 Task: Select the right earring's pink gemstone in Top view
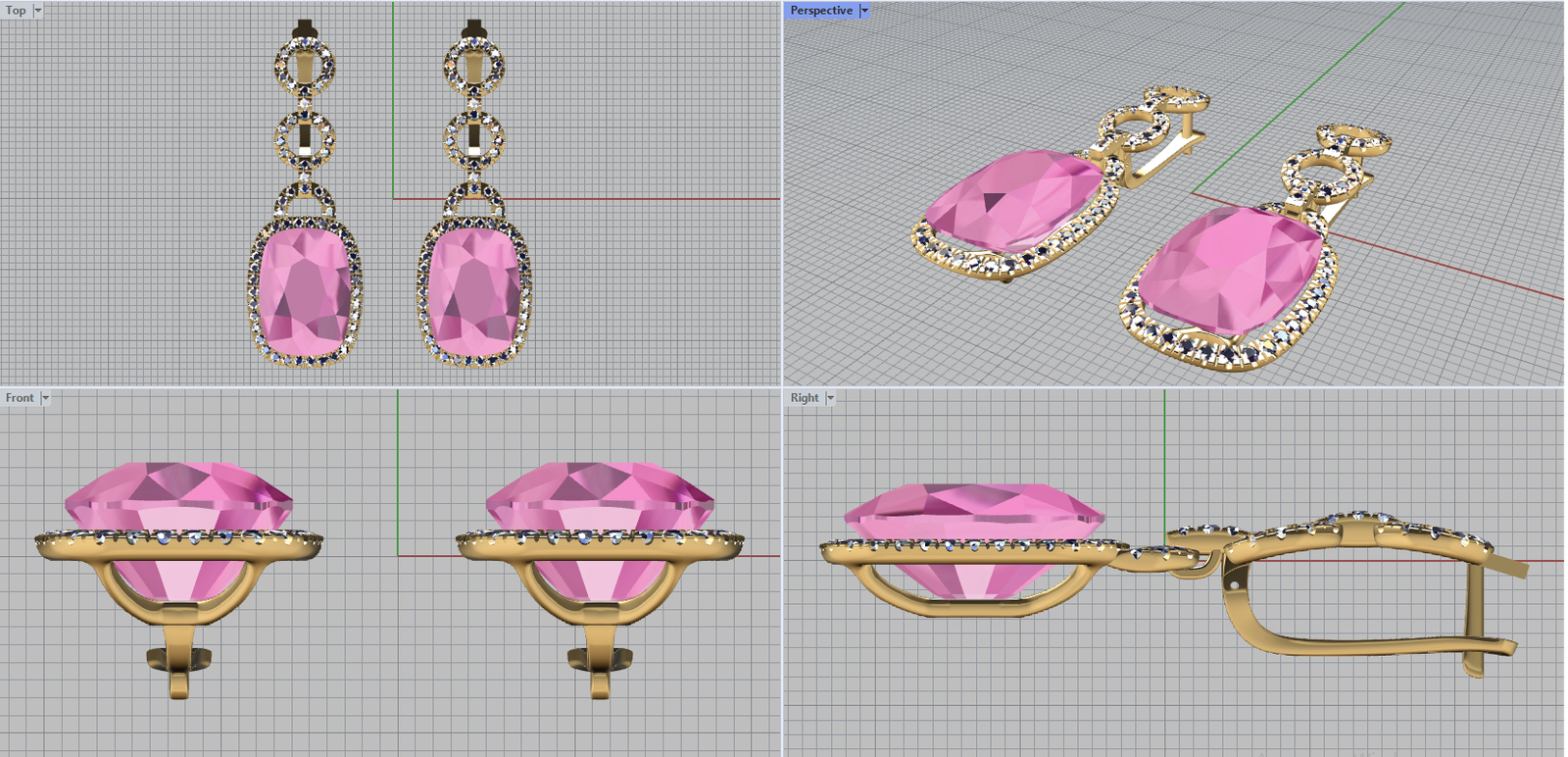(x=474, y=291)
